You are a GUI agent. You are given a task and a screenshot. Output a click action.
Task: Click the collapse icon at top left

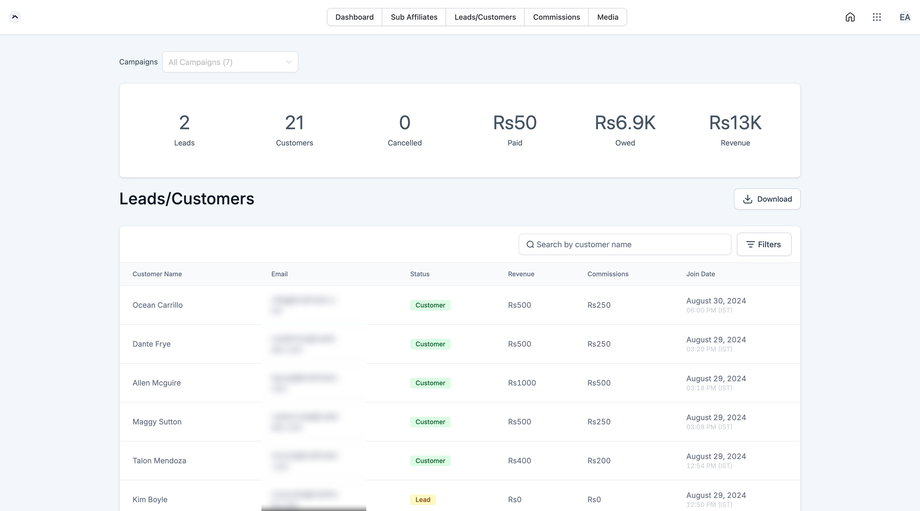click(x=15, y=17)
